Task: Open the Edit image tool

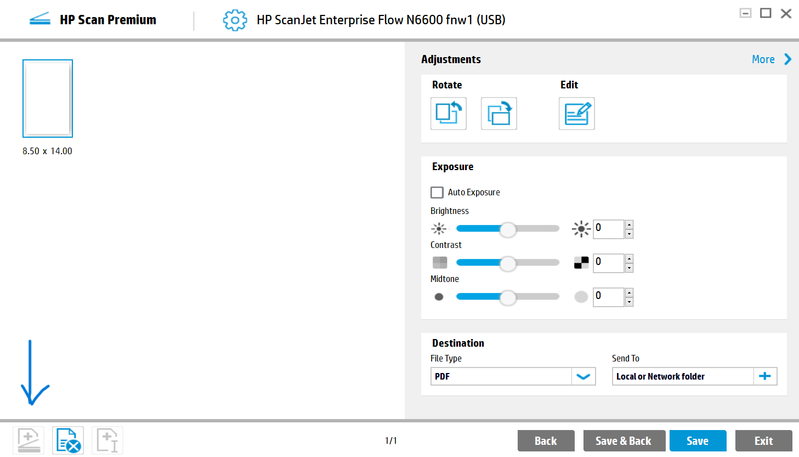Action: (x=577, y=114)
